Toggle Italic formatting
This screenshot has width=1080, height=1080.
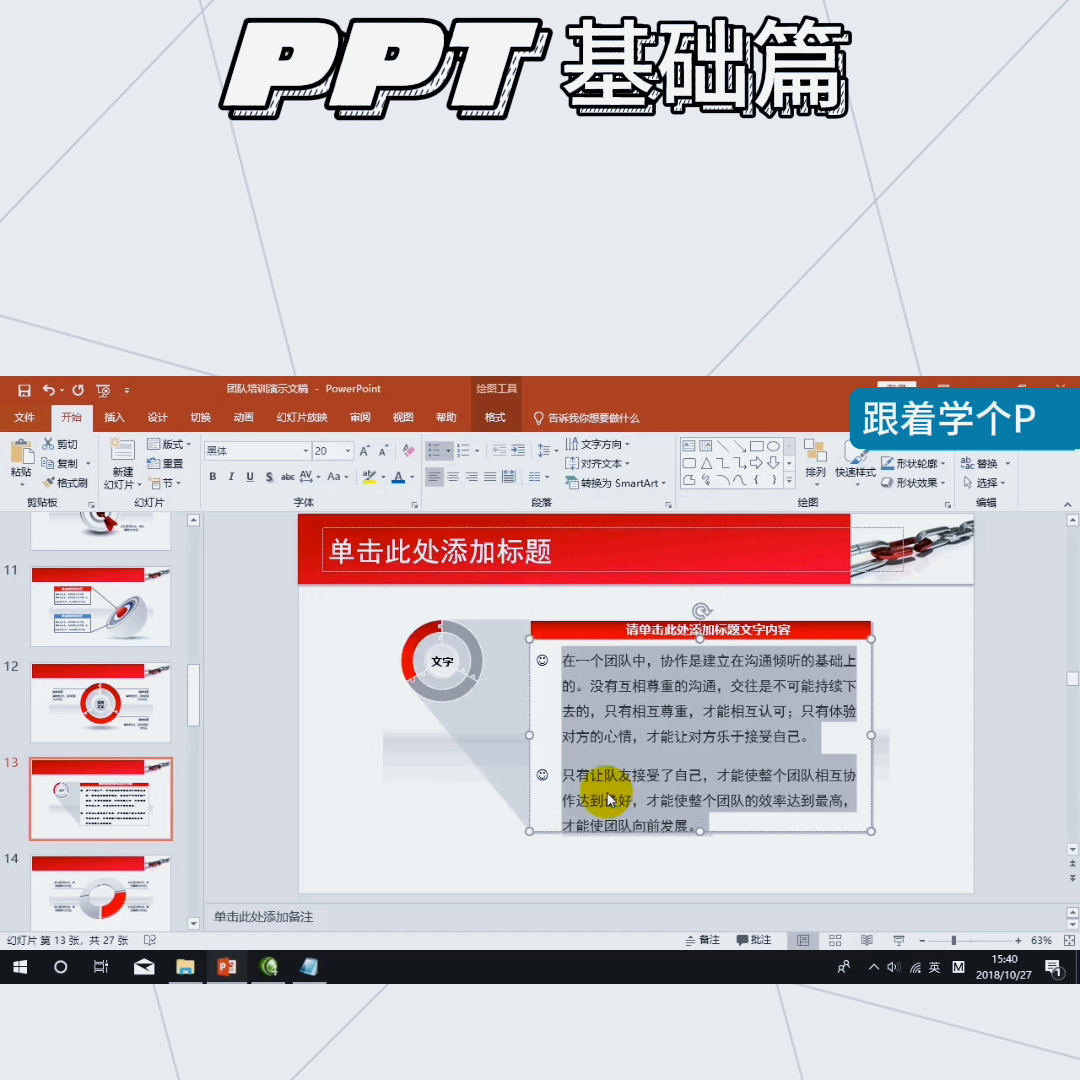(x=231, y=477)
